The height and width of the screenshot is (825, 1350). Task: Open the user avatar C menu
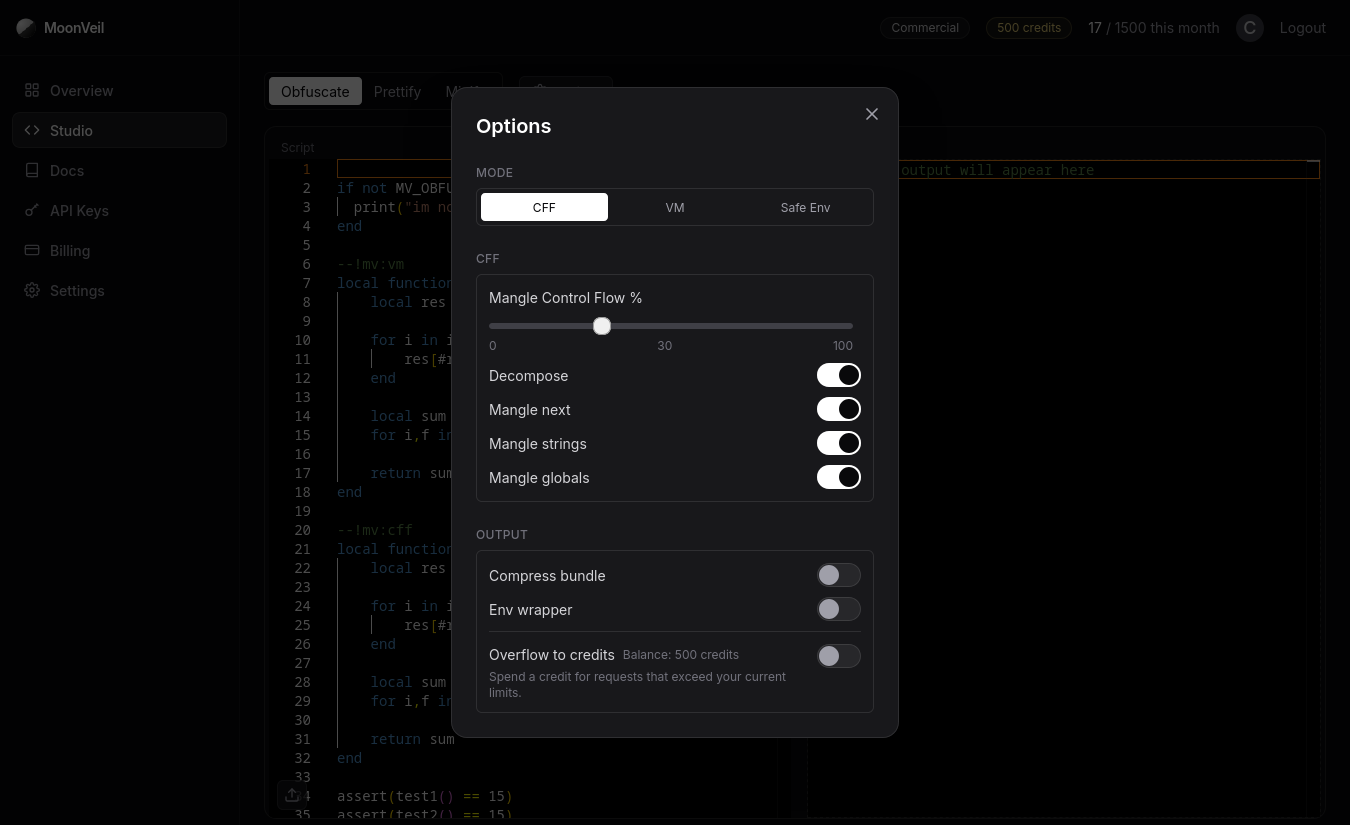coord(1249,28)
